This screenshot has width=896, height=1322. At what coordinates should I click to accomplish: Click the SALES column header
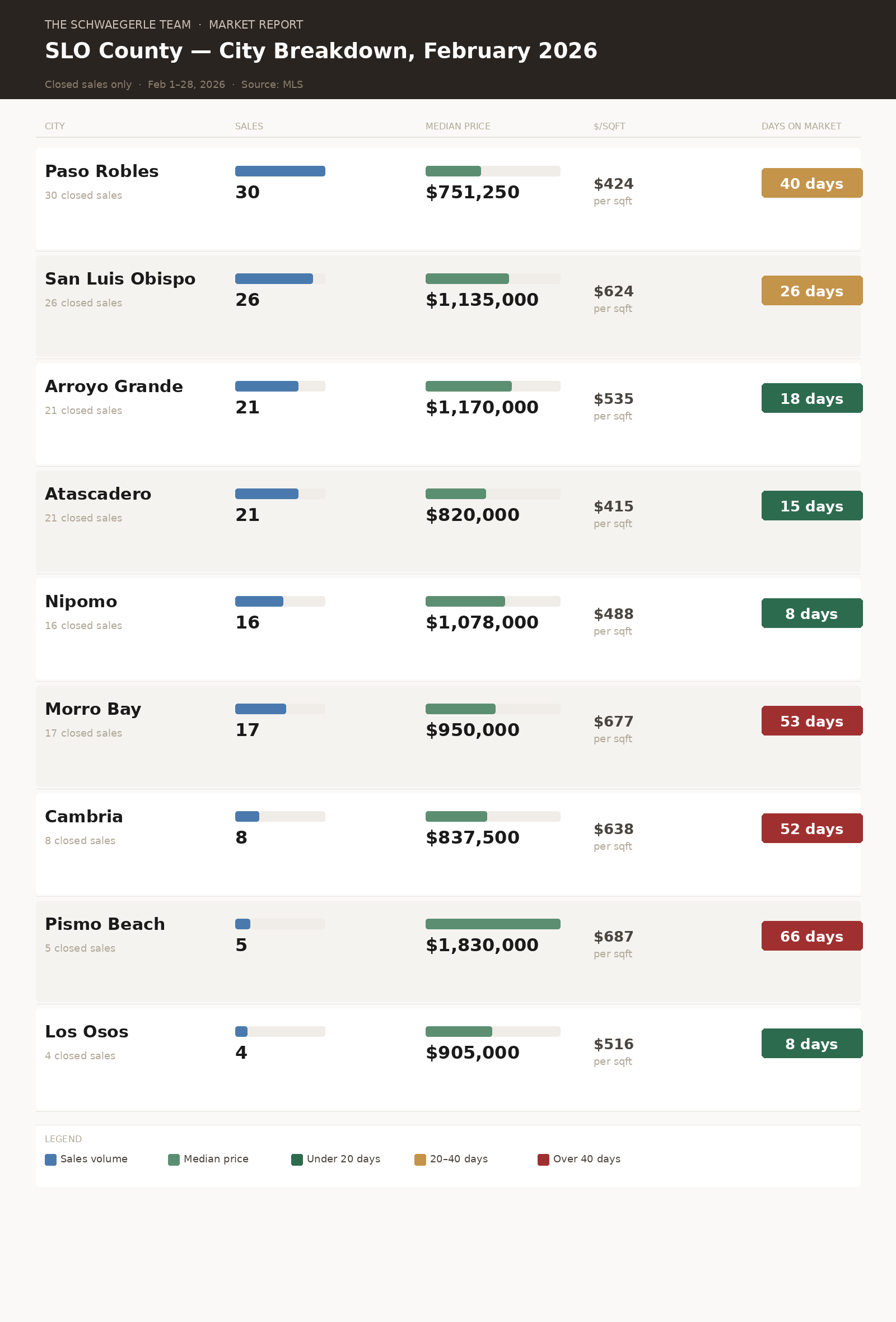[x=249, y=126]
